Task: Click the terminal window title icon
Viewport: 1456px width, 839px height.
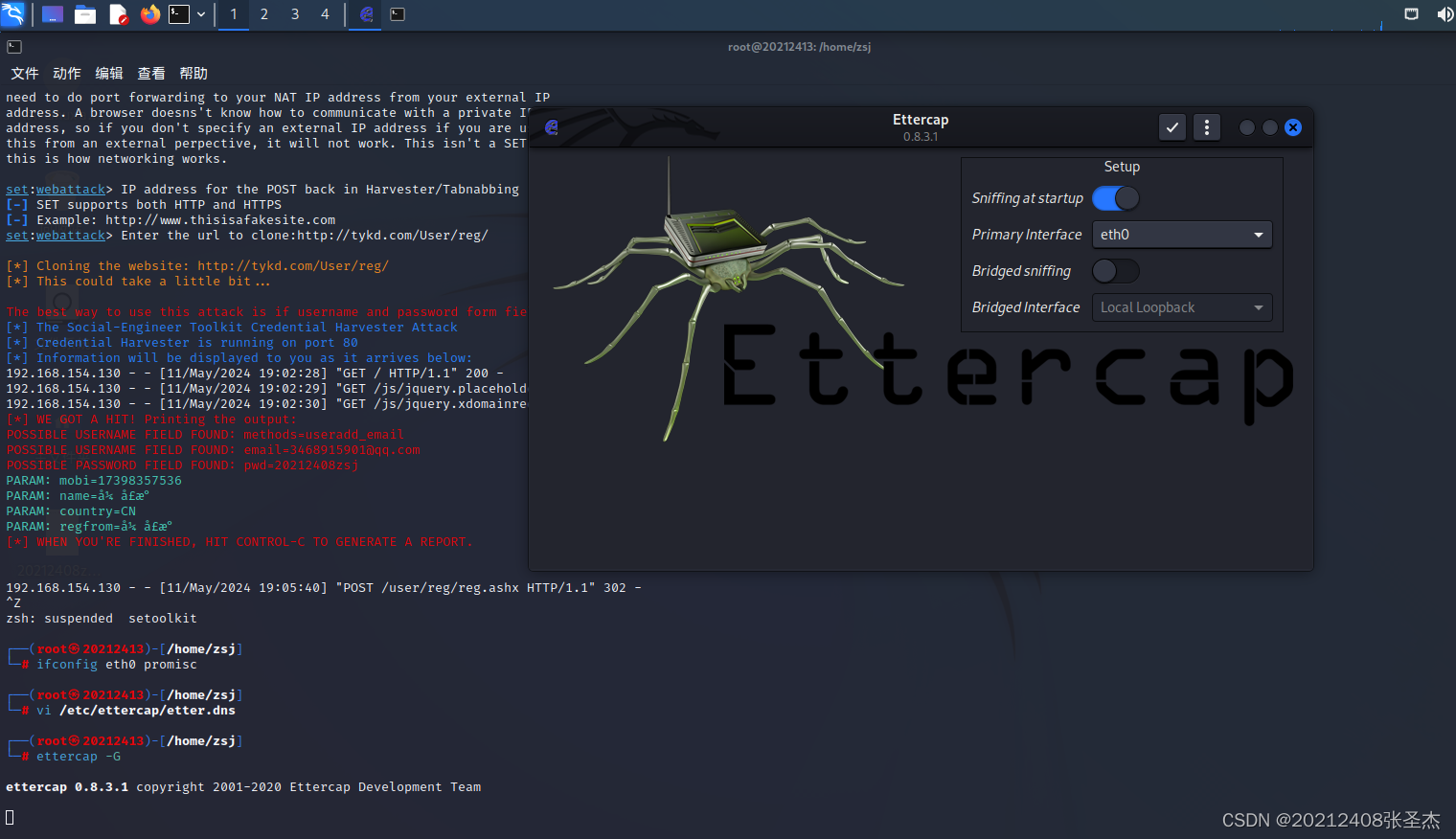Action: pos(14,47)
